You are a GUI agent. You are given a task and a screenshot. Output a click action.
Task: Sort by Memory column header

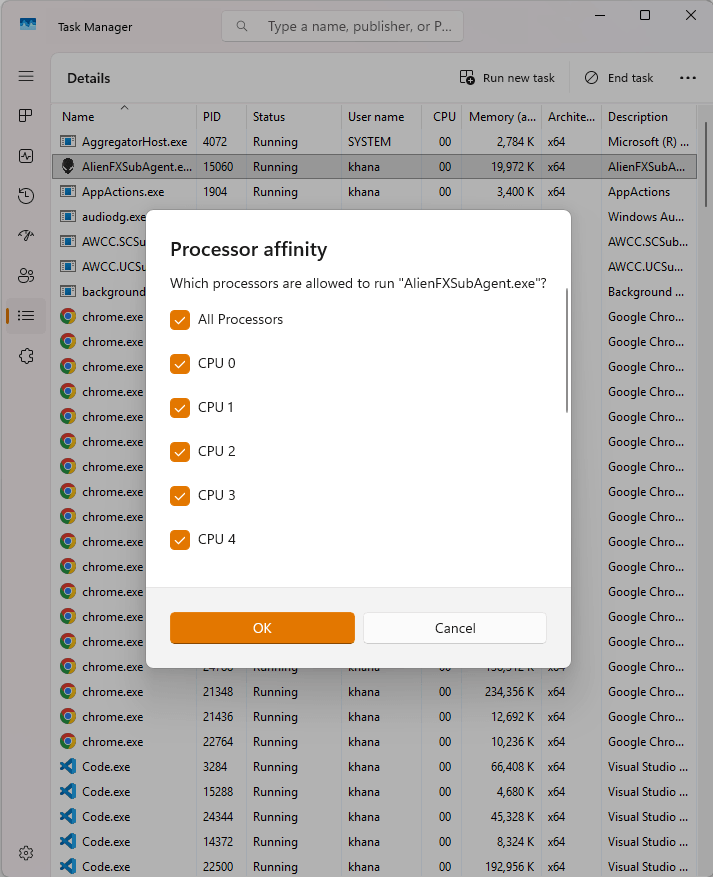coord(502,116)
